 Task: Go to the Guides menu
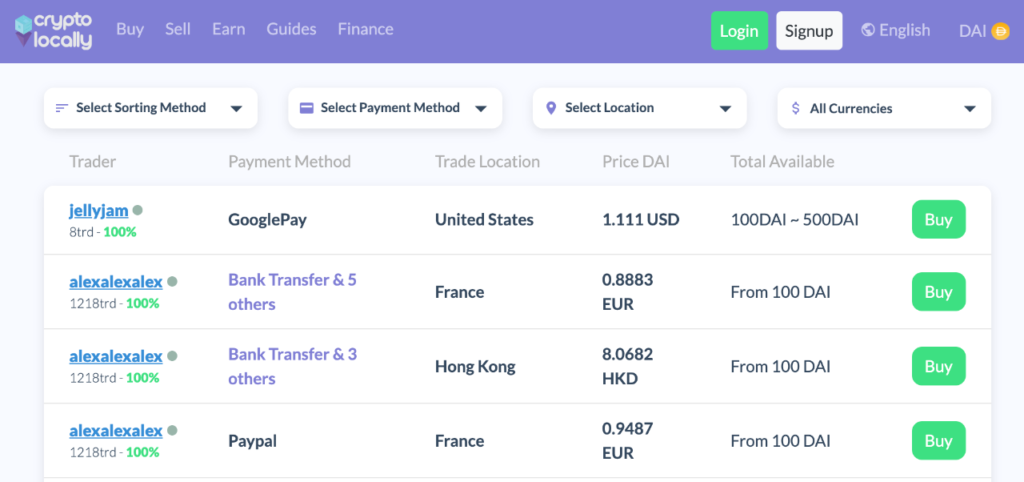(291, 29)
